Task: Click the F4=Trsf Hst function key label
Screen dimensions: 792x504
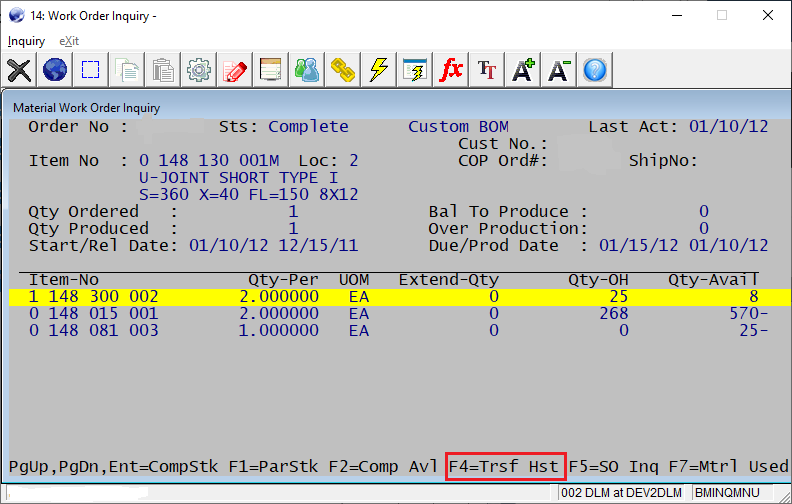Action: coord(503,466)
